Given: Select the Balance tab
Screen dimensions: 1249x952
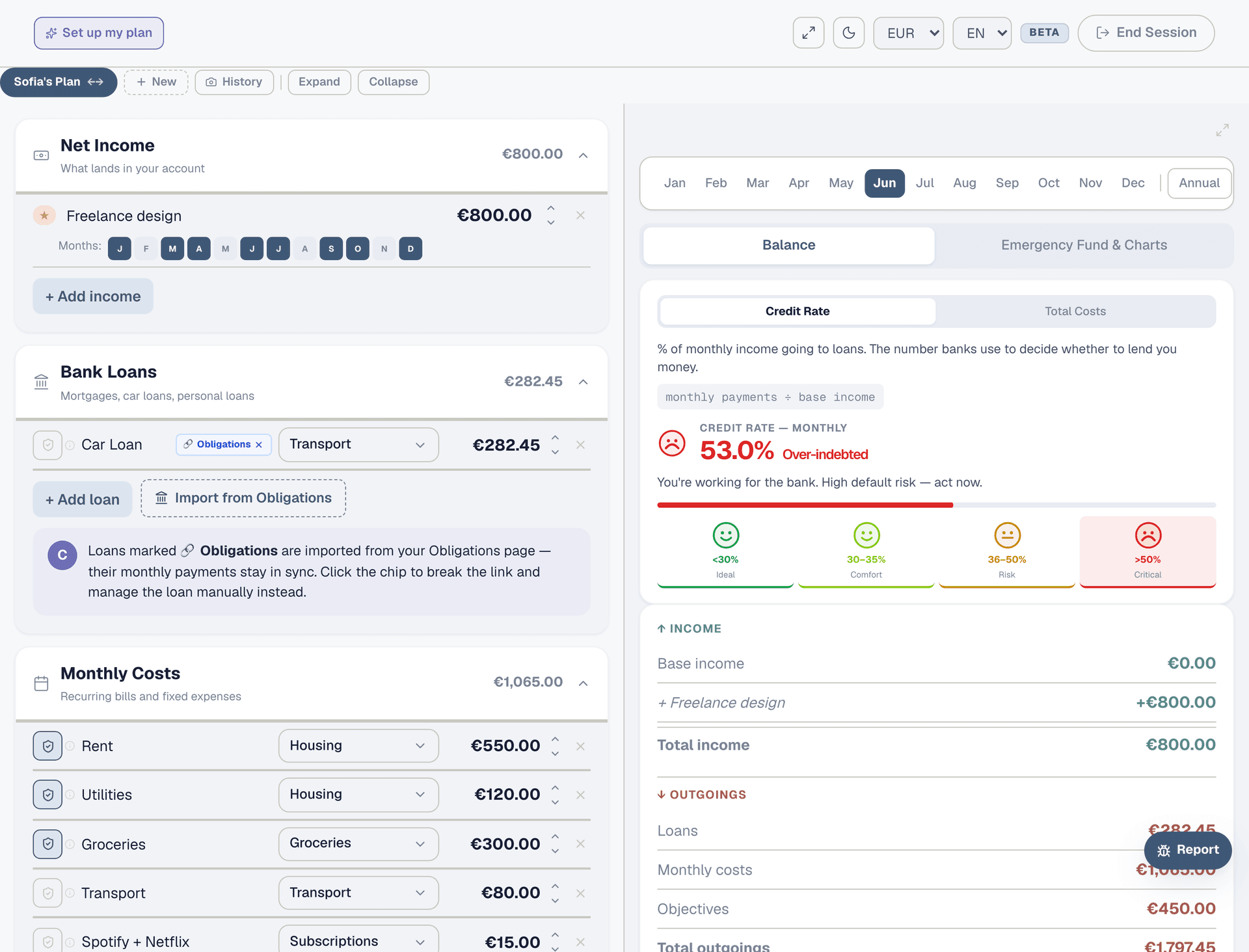Looking at the screenshot, I should 788,245.
